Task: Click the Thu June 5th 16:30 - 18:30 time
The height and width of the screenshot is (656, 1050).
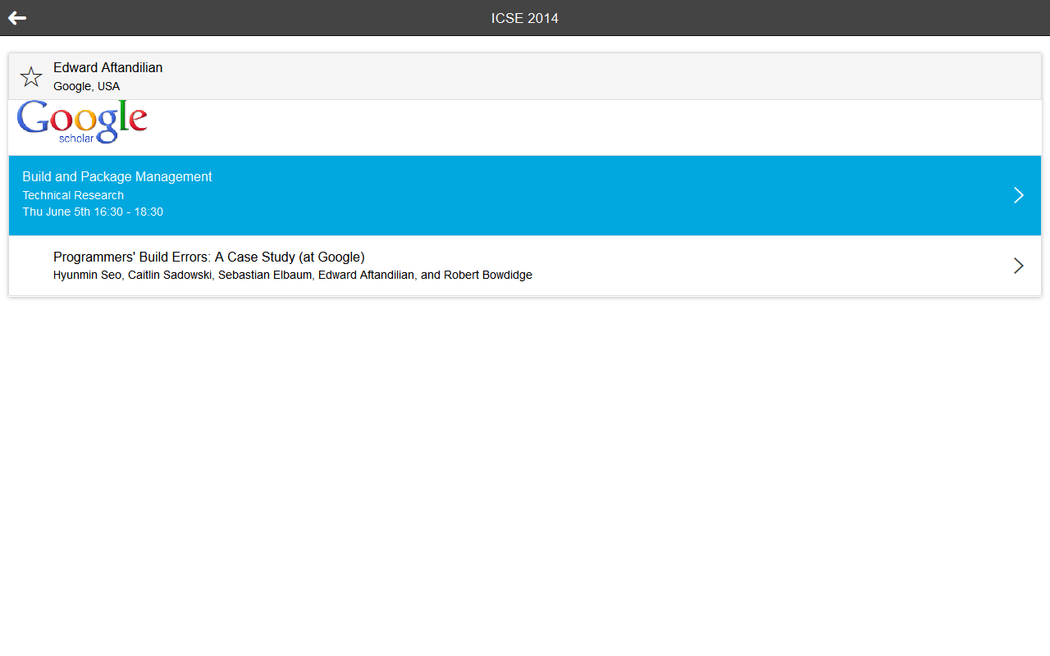Action: pos(92,212)
